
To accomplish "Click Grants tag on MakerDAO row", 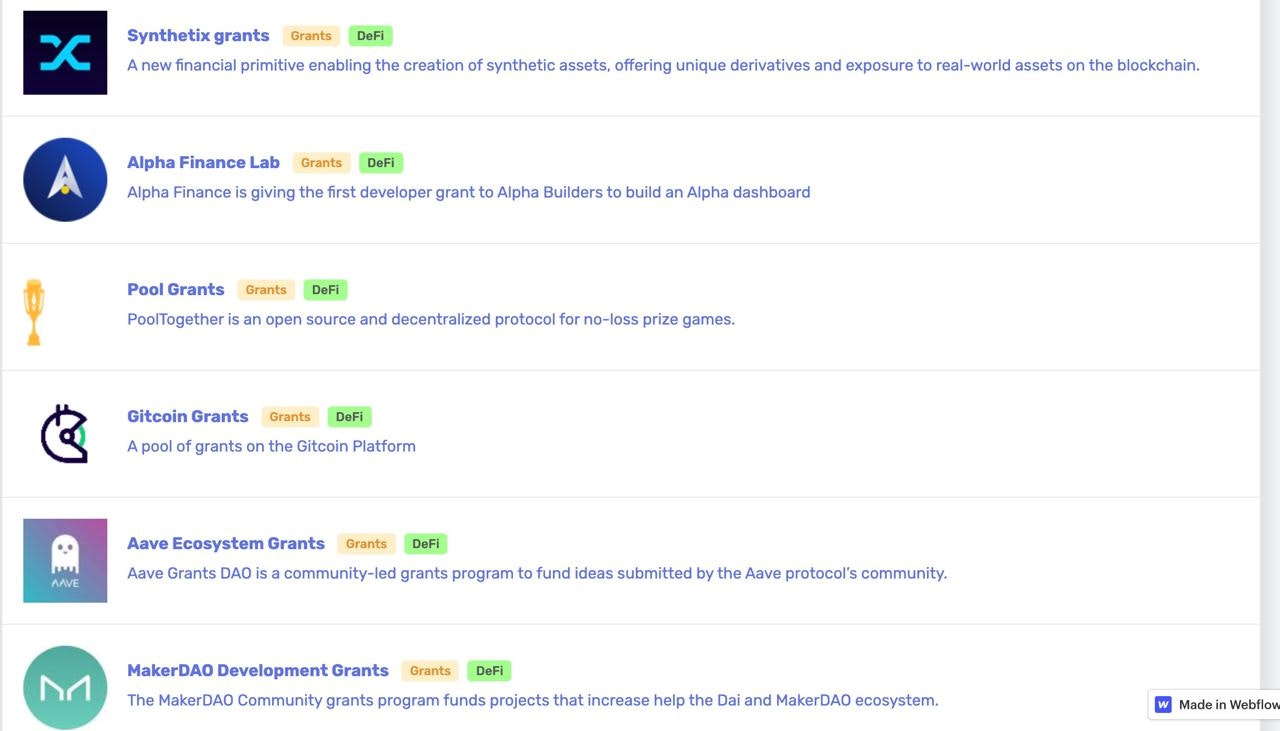I will click(x=430, y=671).
